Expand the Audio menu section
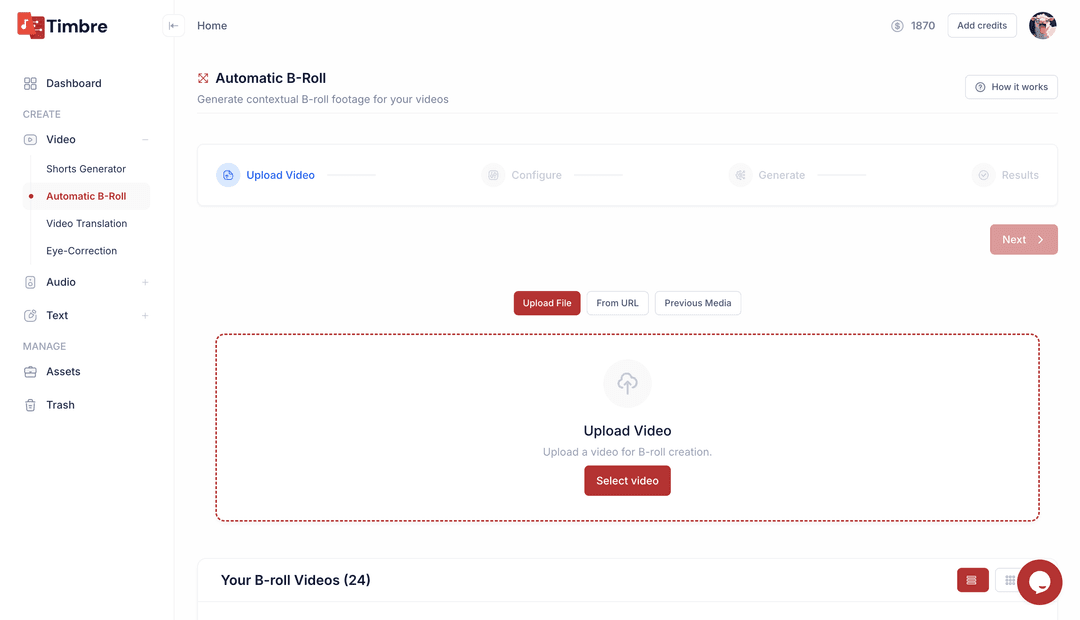The image size is (1080, 620). tap(145, 283)
